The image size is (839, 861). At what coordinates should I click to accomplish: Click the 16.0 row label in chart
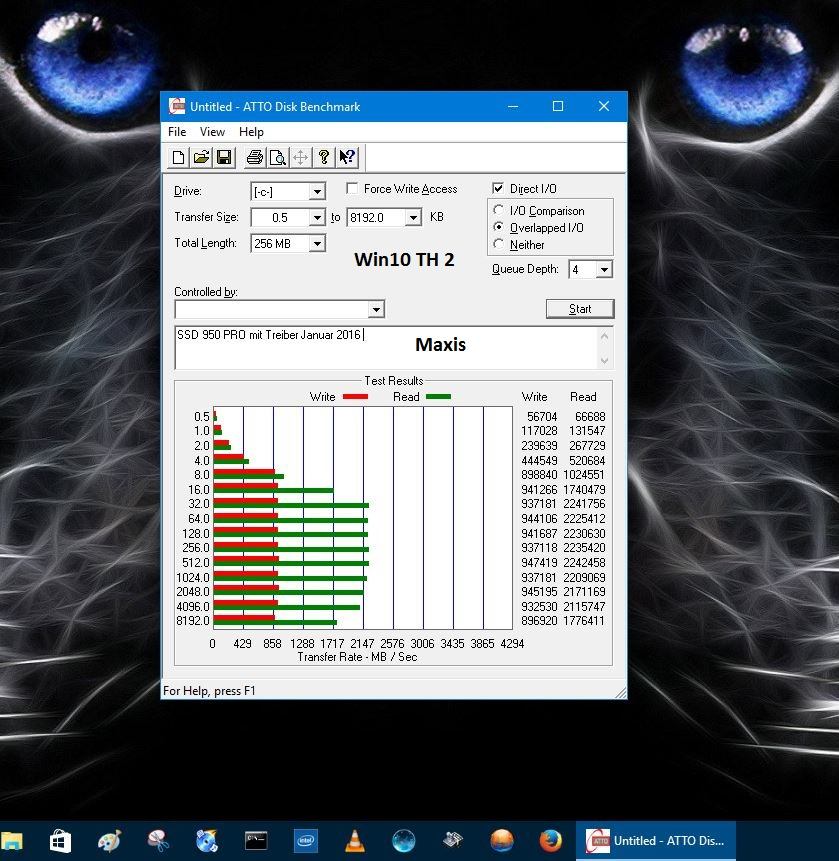click(x=199, y=489)
